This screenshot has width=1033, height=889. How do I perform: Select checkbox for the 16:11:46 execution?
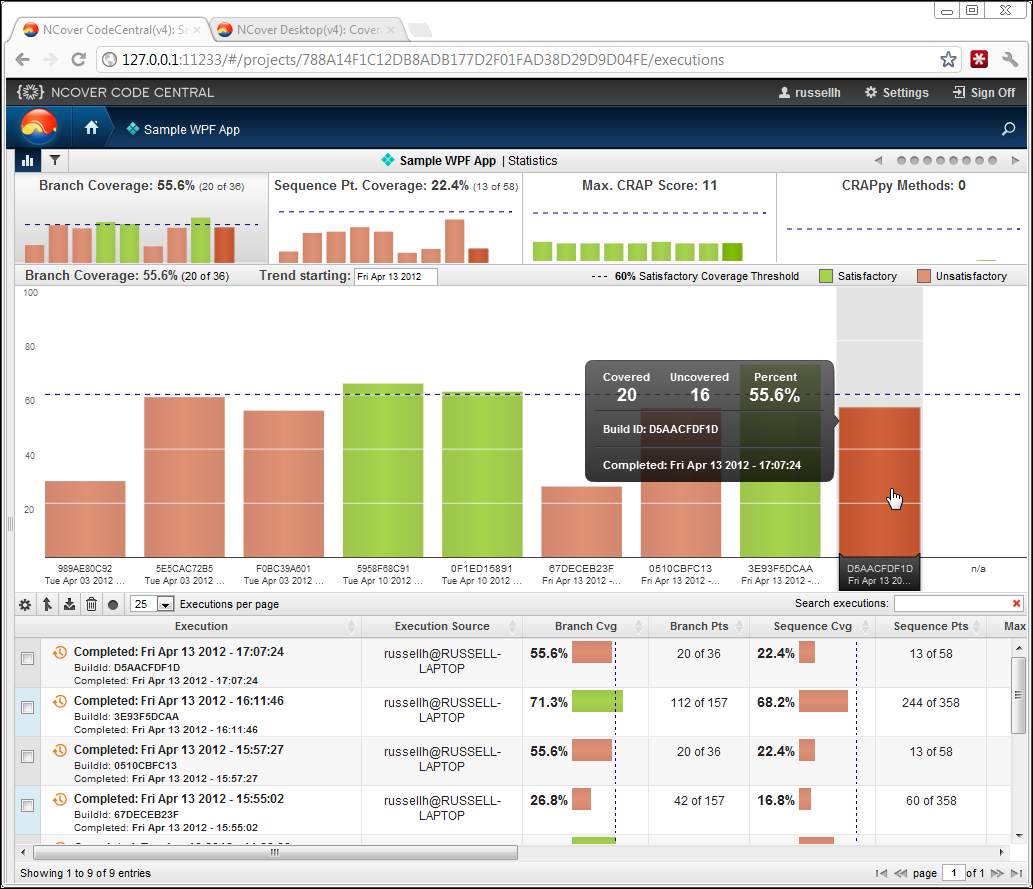[x=28, y=707]
